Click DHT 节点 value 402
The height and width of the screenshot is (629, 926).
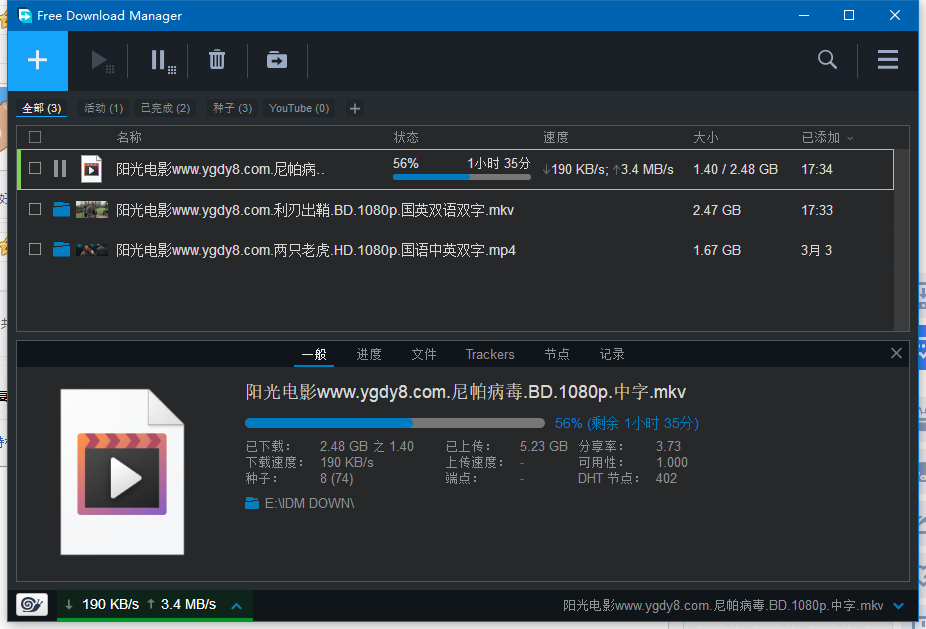click(666, 478)
